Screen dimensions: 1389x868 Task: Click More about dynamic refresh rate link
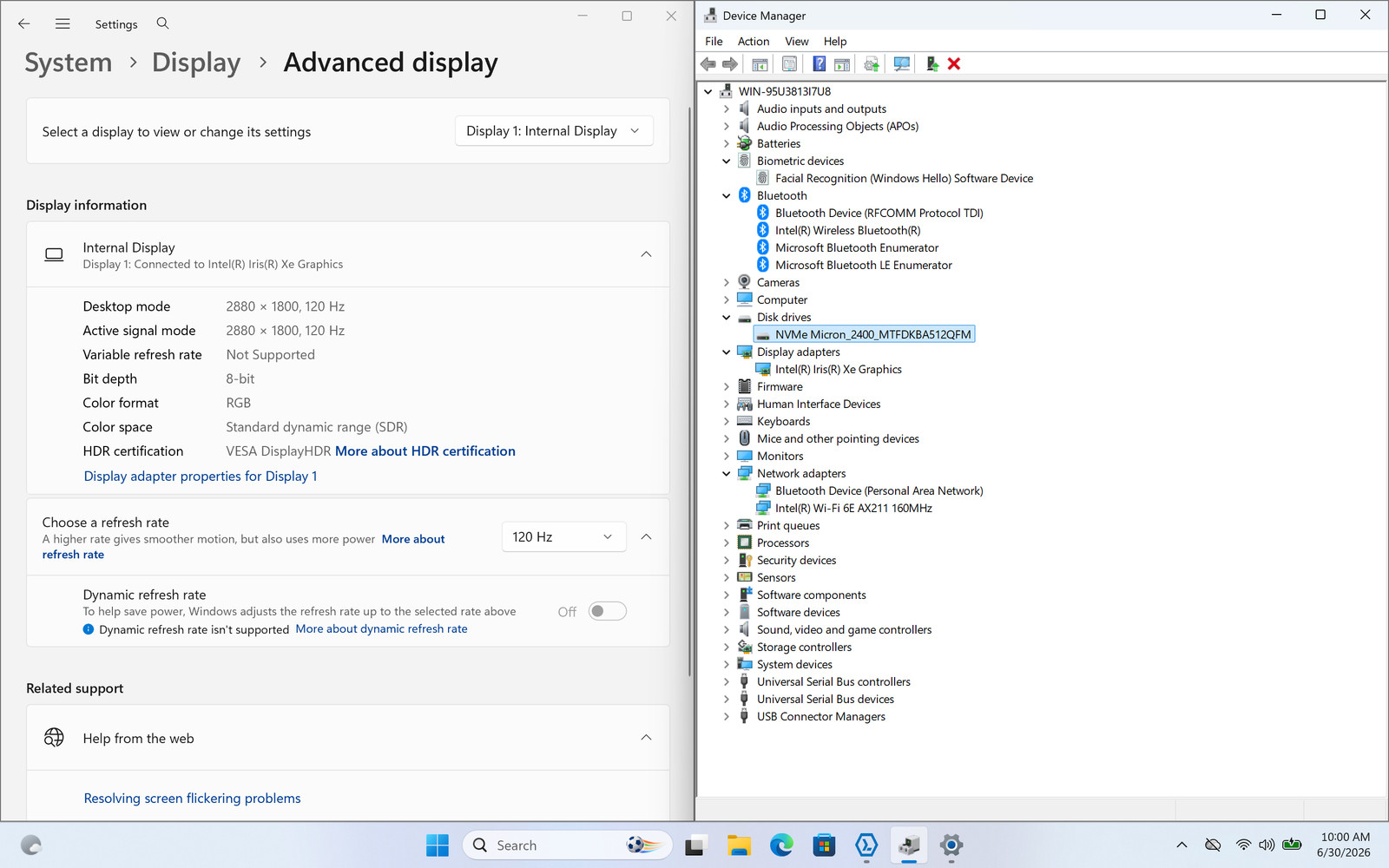pyautogui.click(x=381, y=629)
